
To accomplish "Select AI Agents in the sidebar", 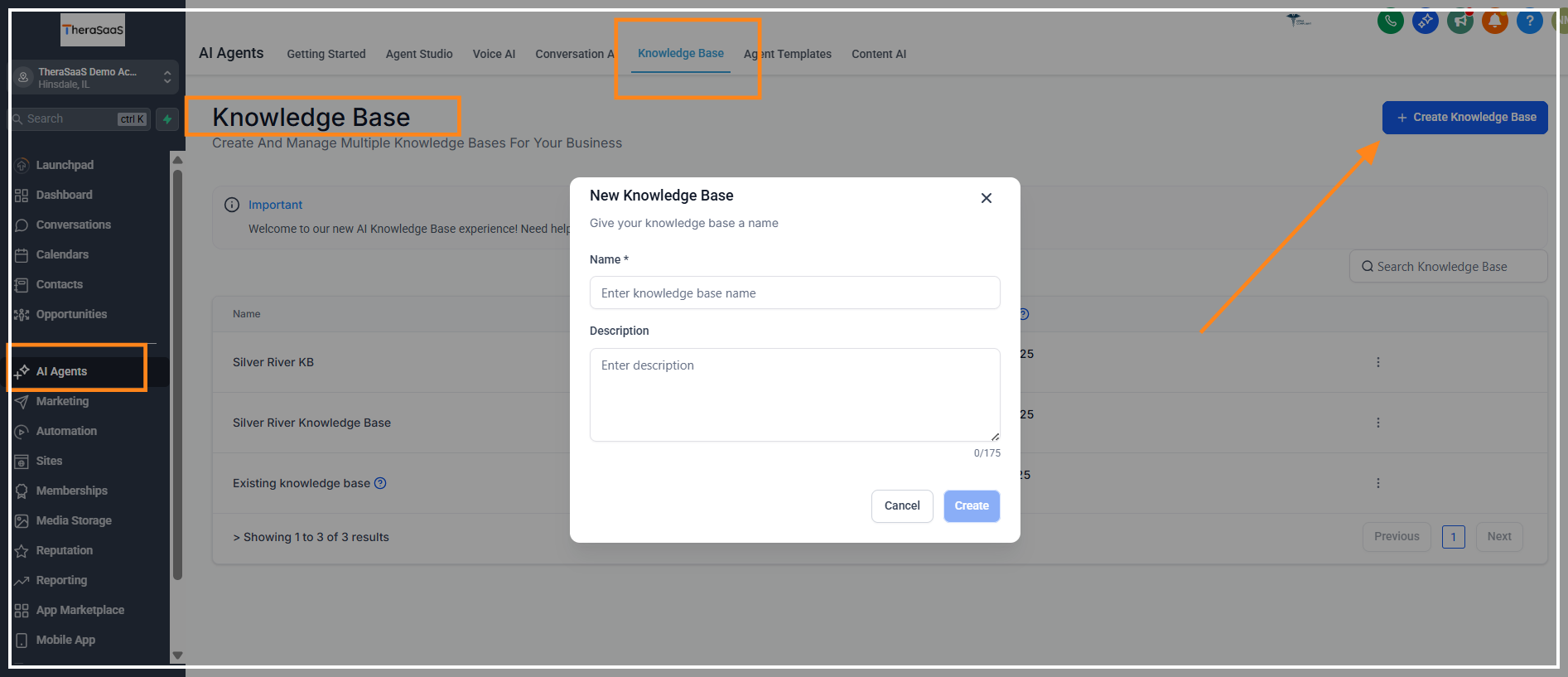I will [x=61, y=371].
